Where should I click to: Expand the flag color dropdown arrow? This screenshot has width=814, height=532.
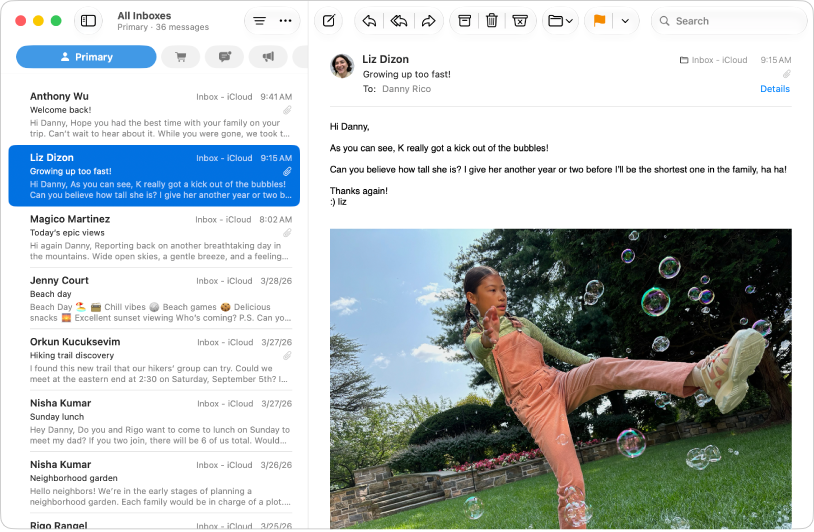pyautogui.click(x=626, y=21)
